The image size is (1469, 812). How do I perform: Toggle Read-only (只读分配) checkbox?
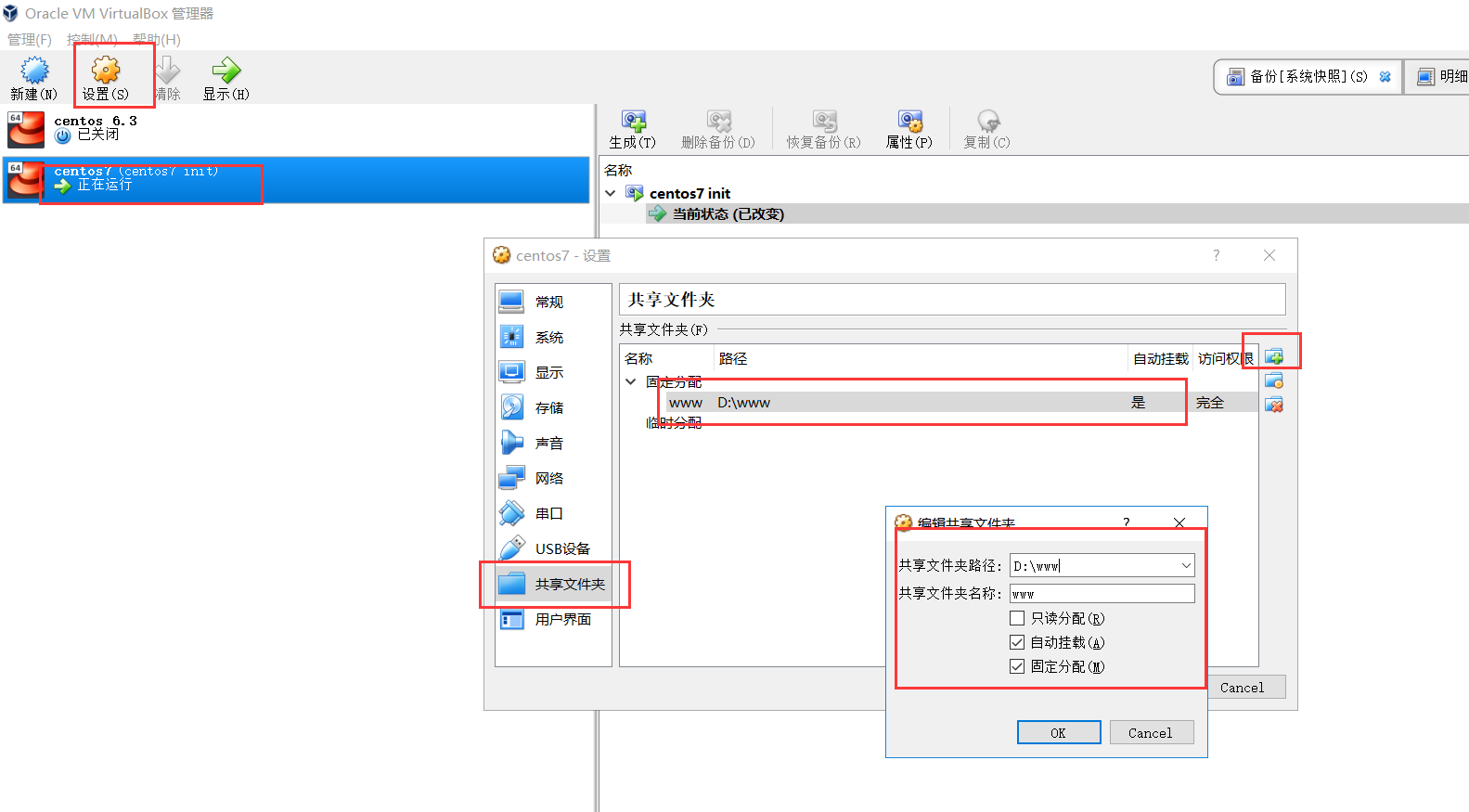[1017, 618]
